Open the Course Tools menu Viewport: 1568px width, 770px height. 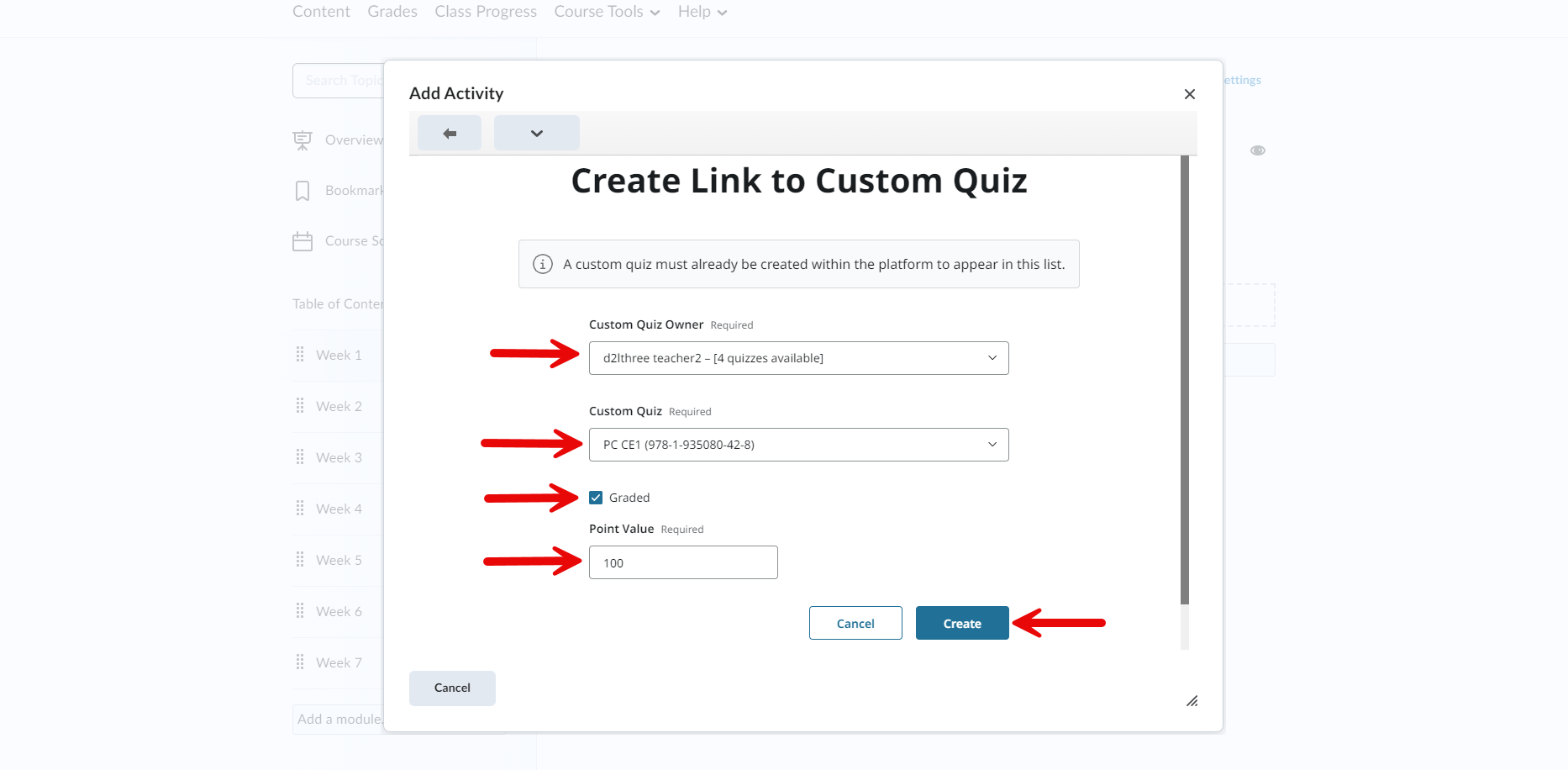coord(607,12)
